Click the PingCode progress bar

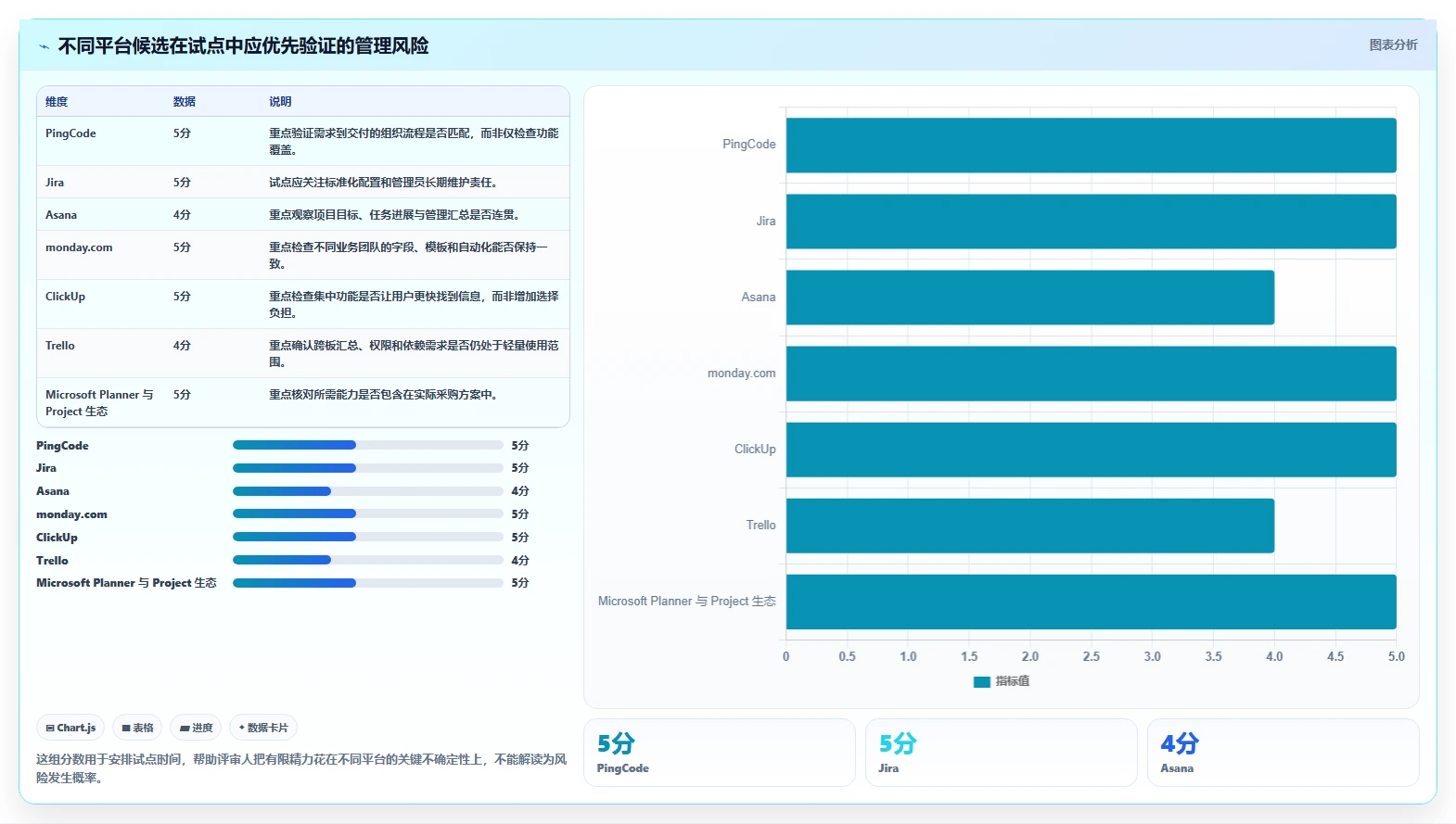367,445
